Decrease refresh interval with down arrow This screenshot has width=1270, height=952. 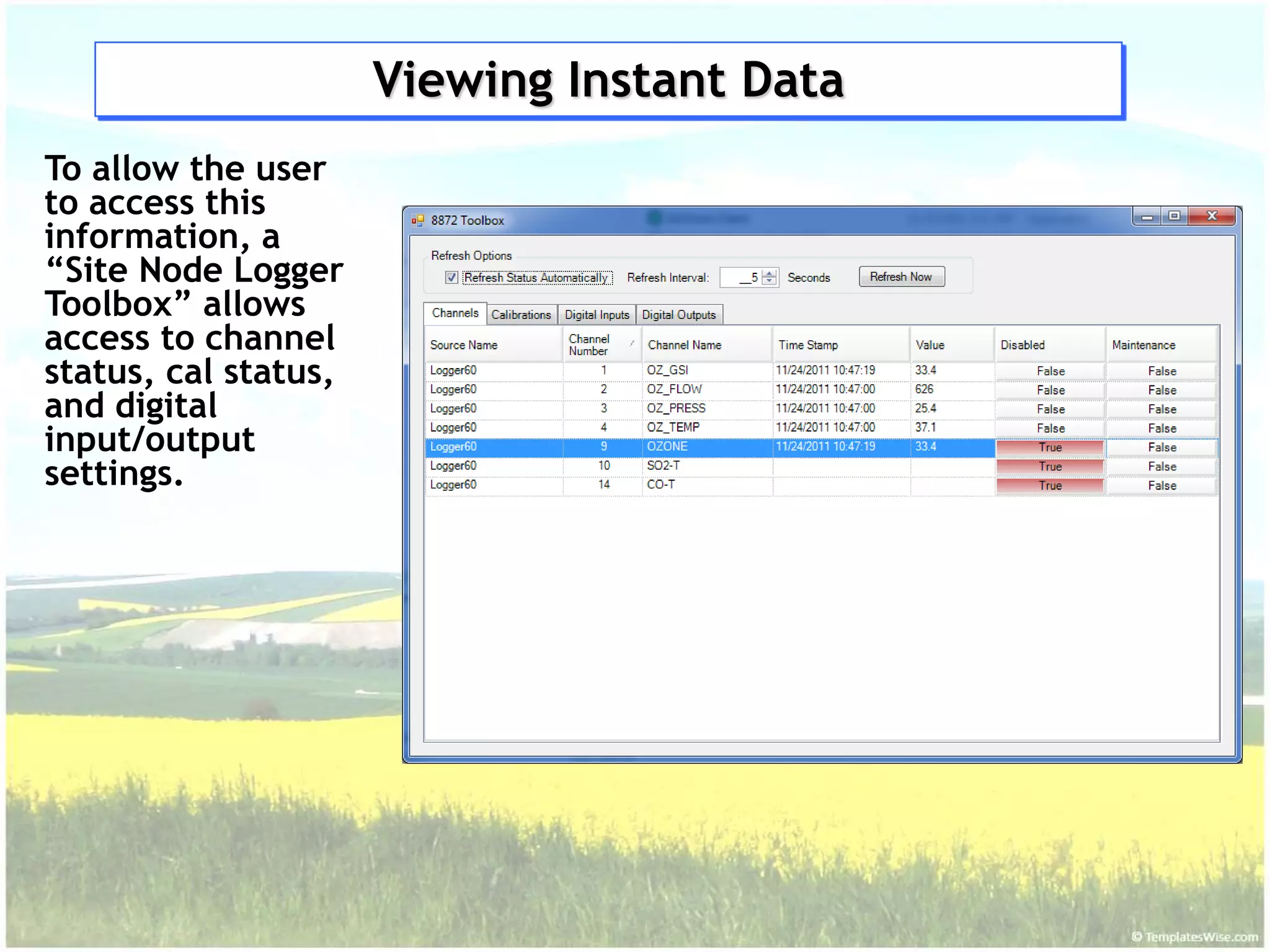point(770,281)
